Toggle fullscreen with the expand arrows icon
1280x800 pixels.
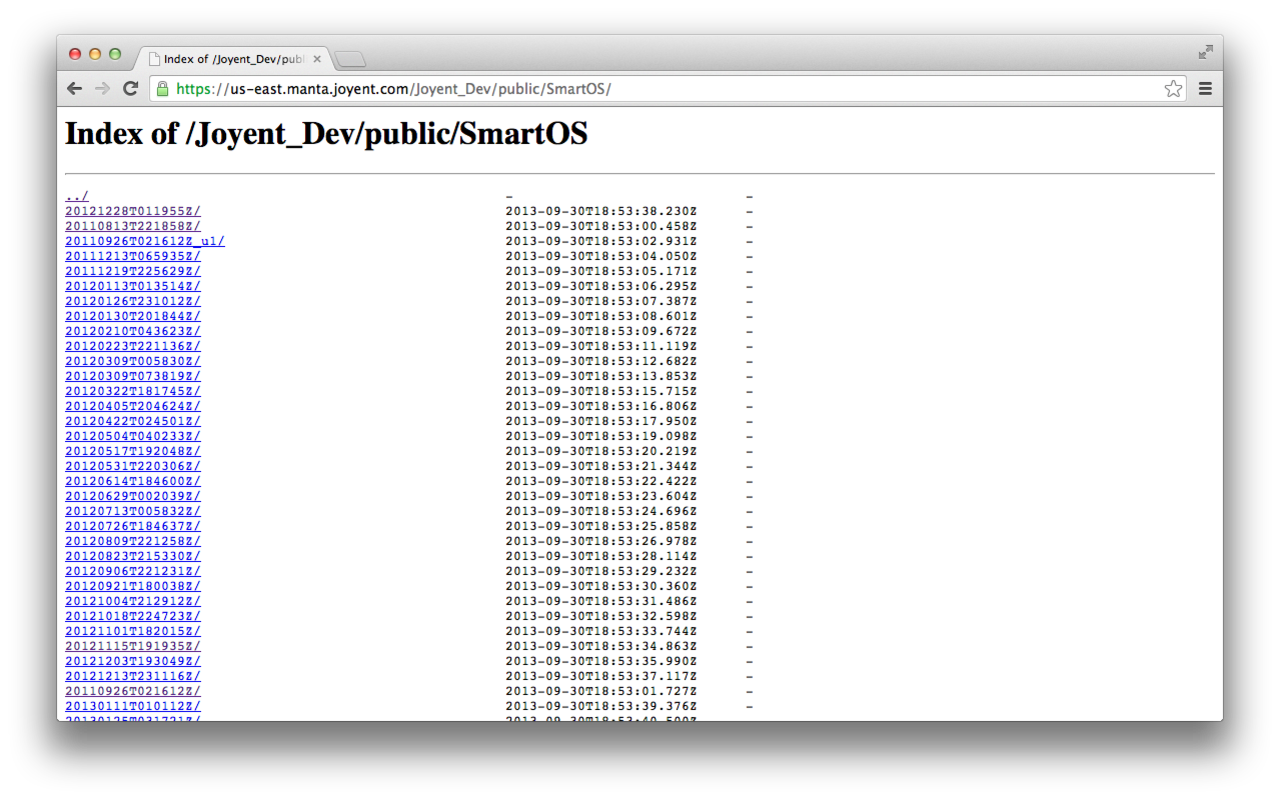(1206, 52)
